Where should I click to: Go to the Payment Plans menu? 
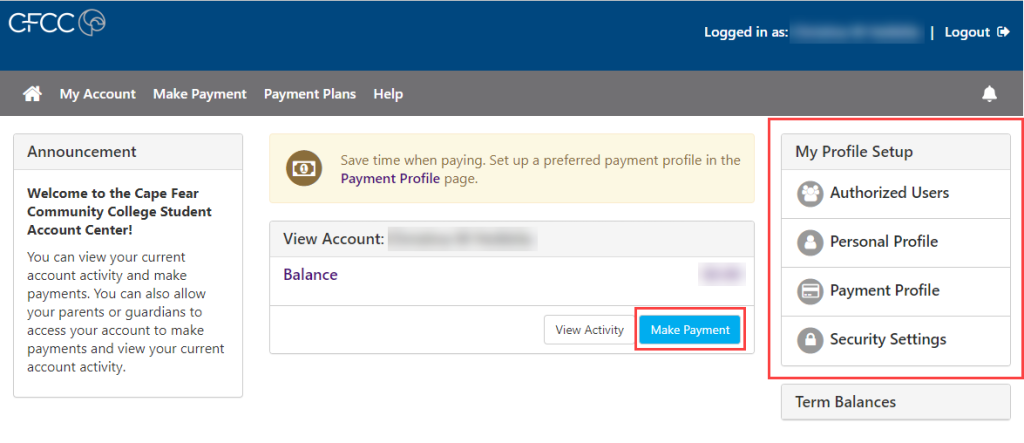(x=309, y=94)
